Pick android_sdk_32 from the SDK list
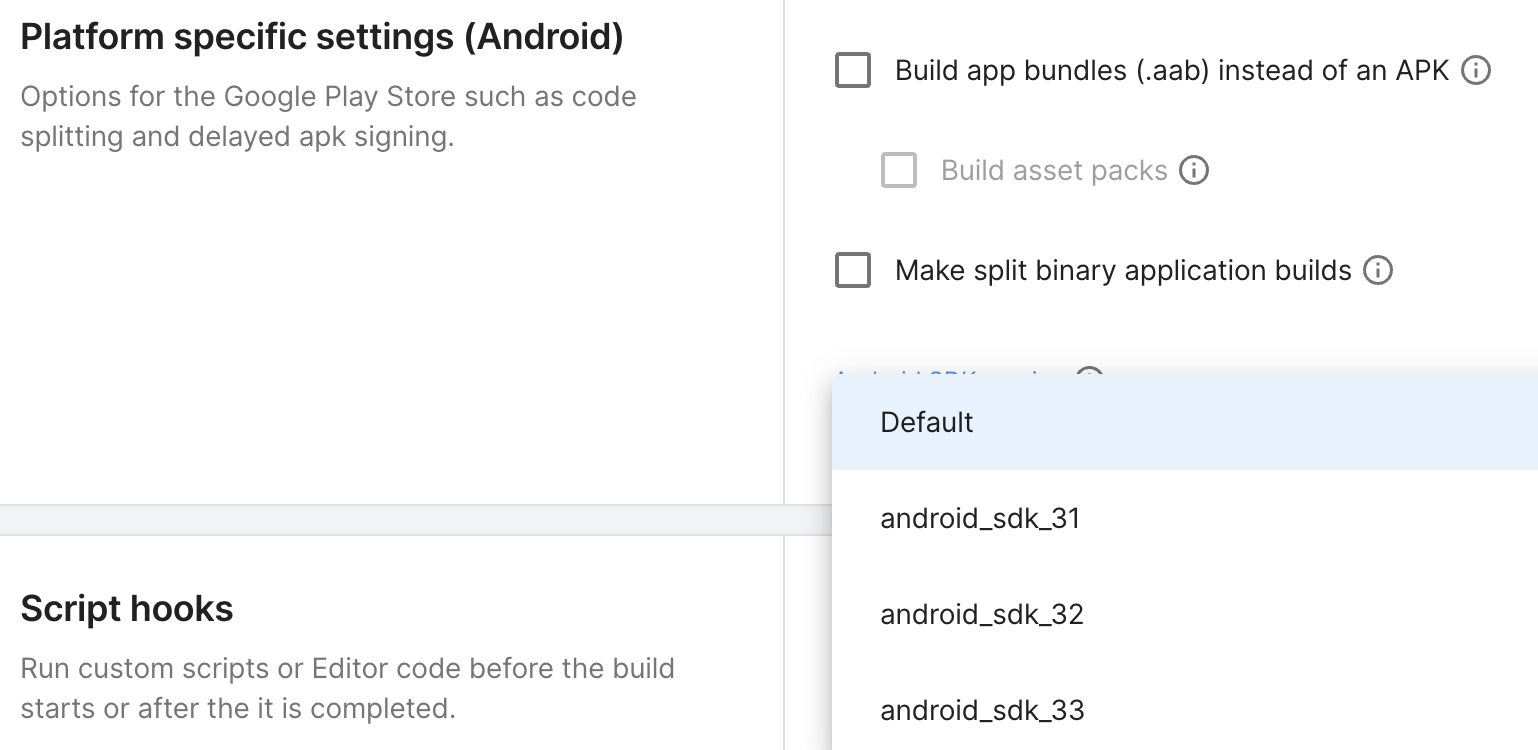Viewport: 1538px width, 750px height. click(x=981, y=614)
